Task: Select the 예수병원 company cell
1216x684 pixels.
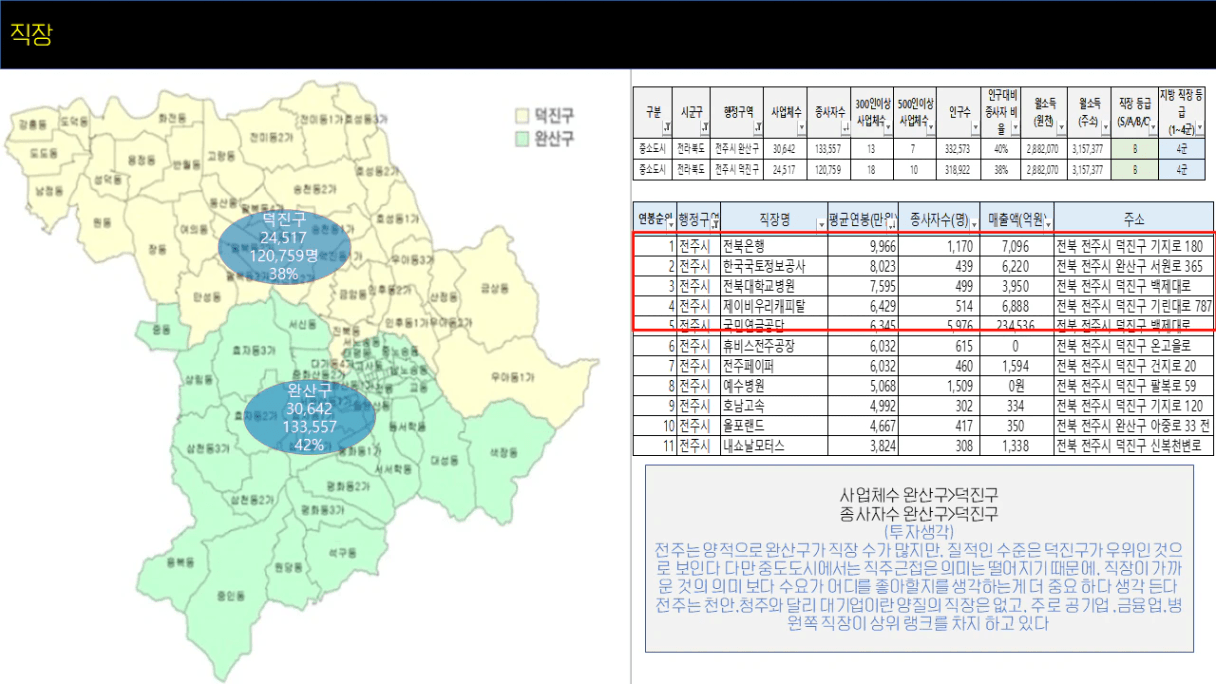Action: [x=773, y=386]
